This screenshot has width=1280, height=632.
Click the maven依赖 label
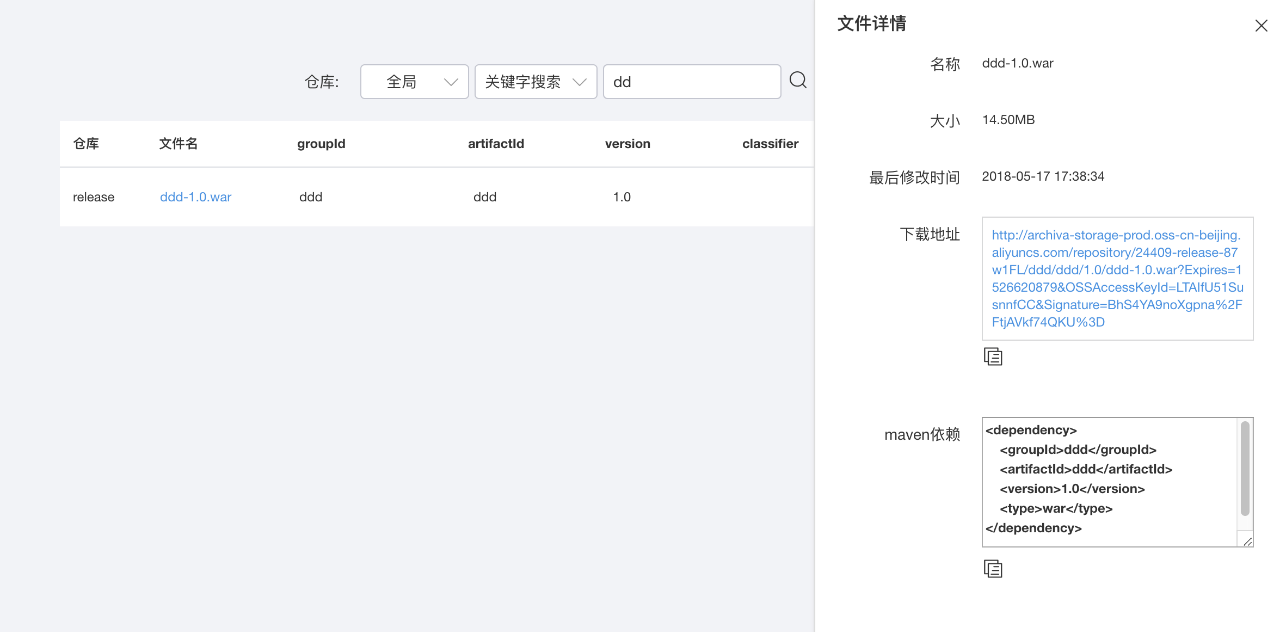pyautogui.click(x=922, y=434)
